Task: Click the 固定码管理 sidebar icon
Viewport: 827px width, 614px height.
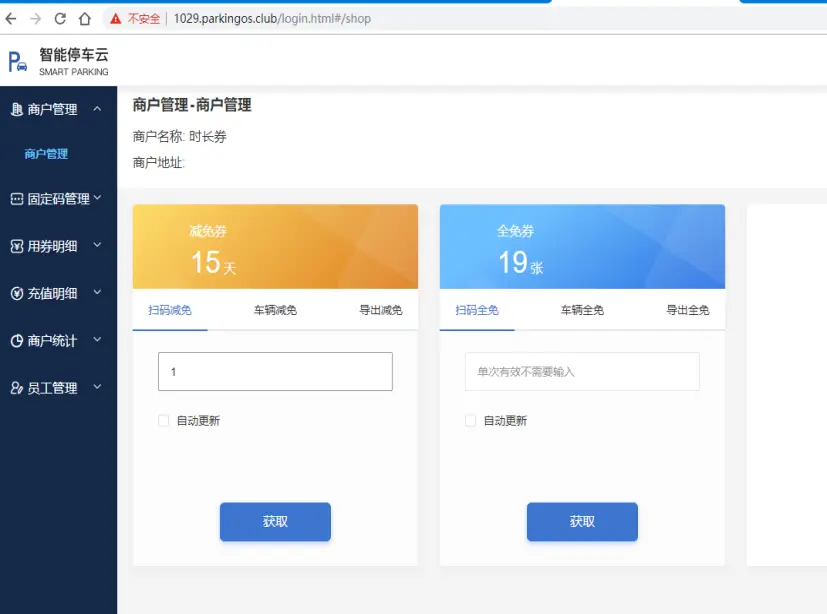Action: coord(16,199)
